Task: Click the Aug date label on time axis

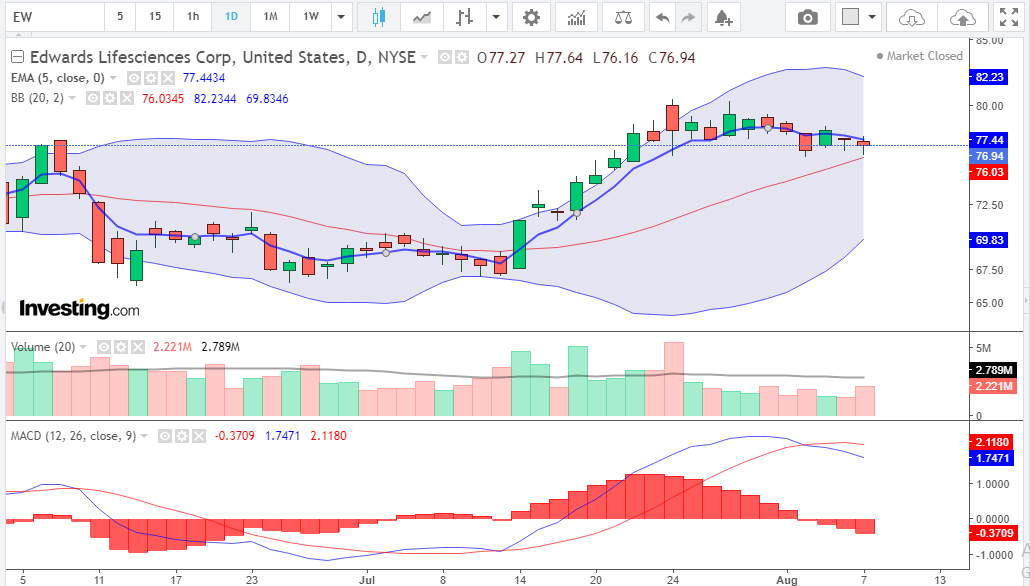Action: point(787,579)
